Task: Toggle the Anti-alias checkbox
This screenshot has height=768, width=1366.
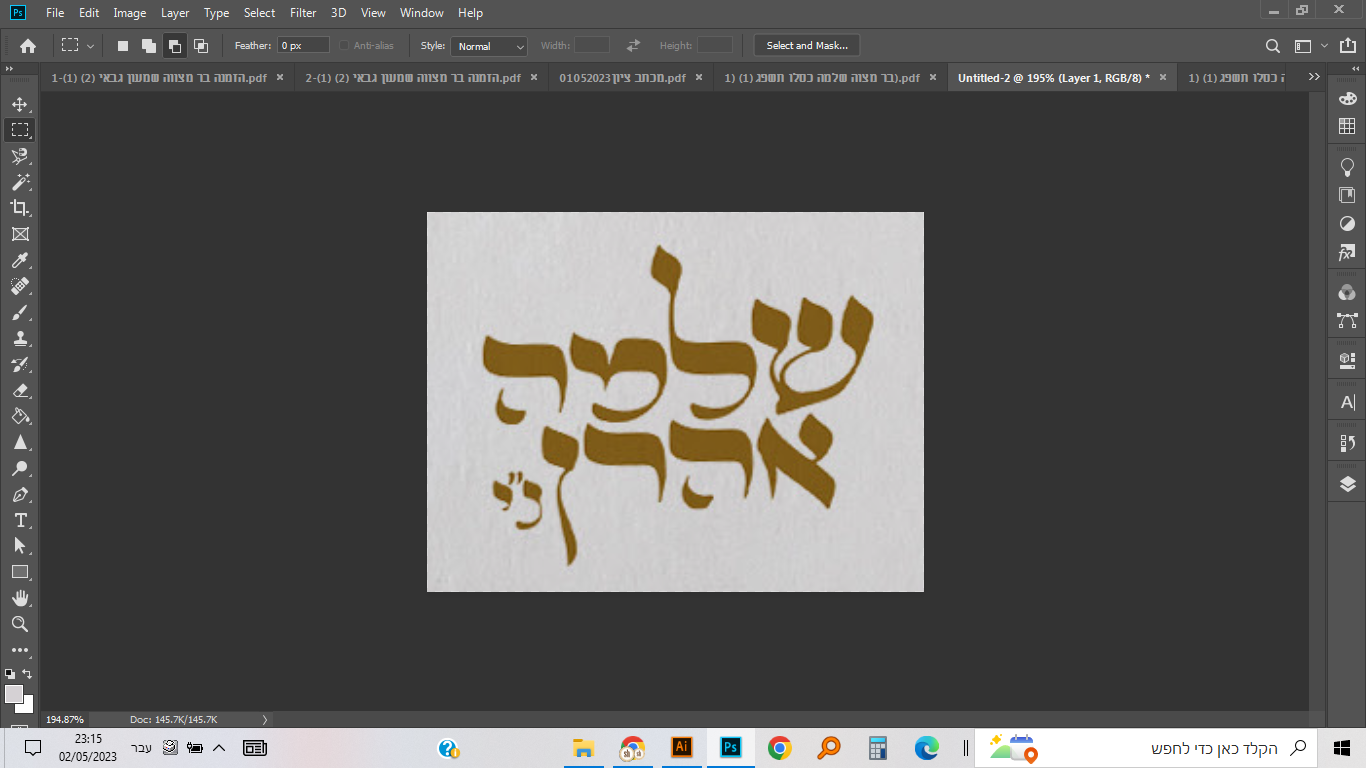Action: pos(345,46)
